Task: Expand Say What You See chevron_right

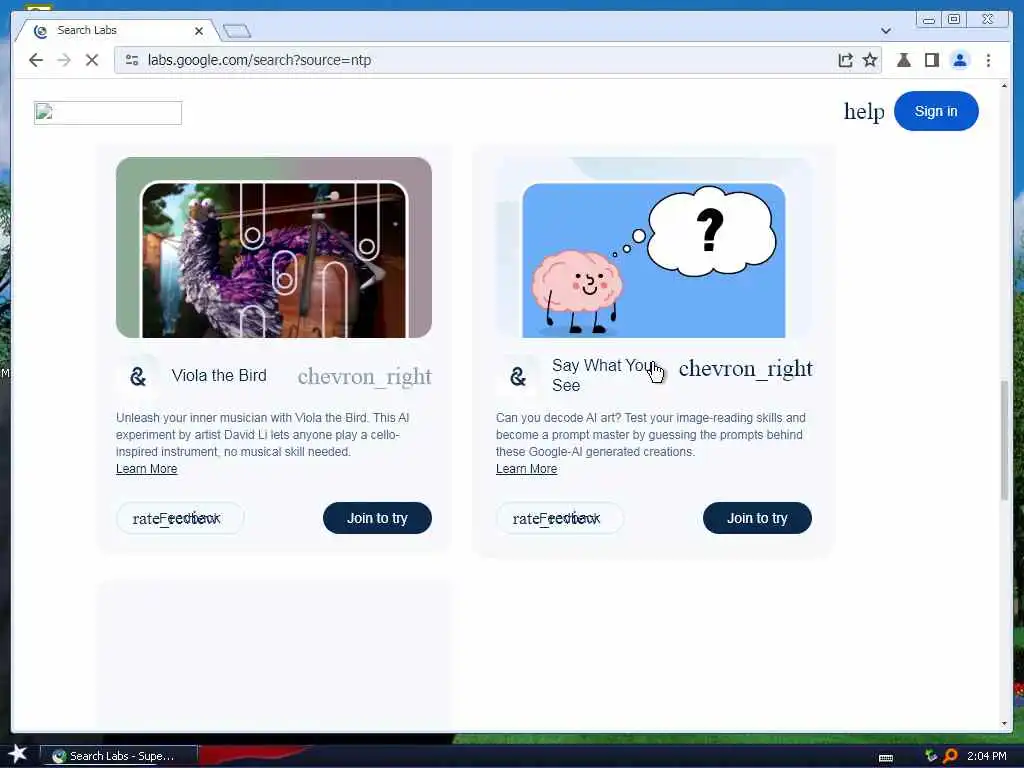Action: (745, 368)
